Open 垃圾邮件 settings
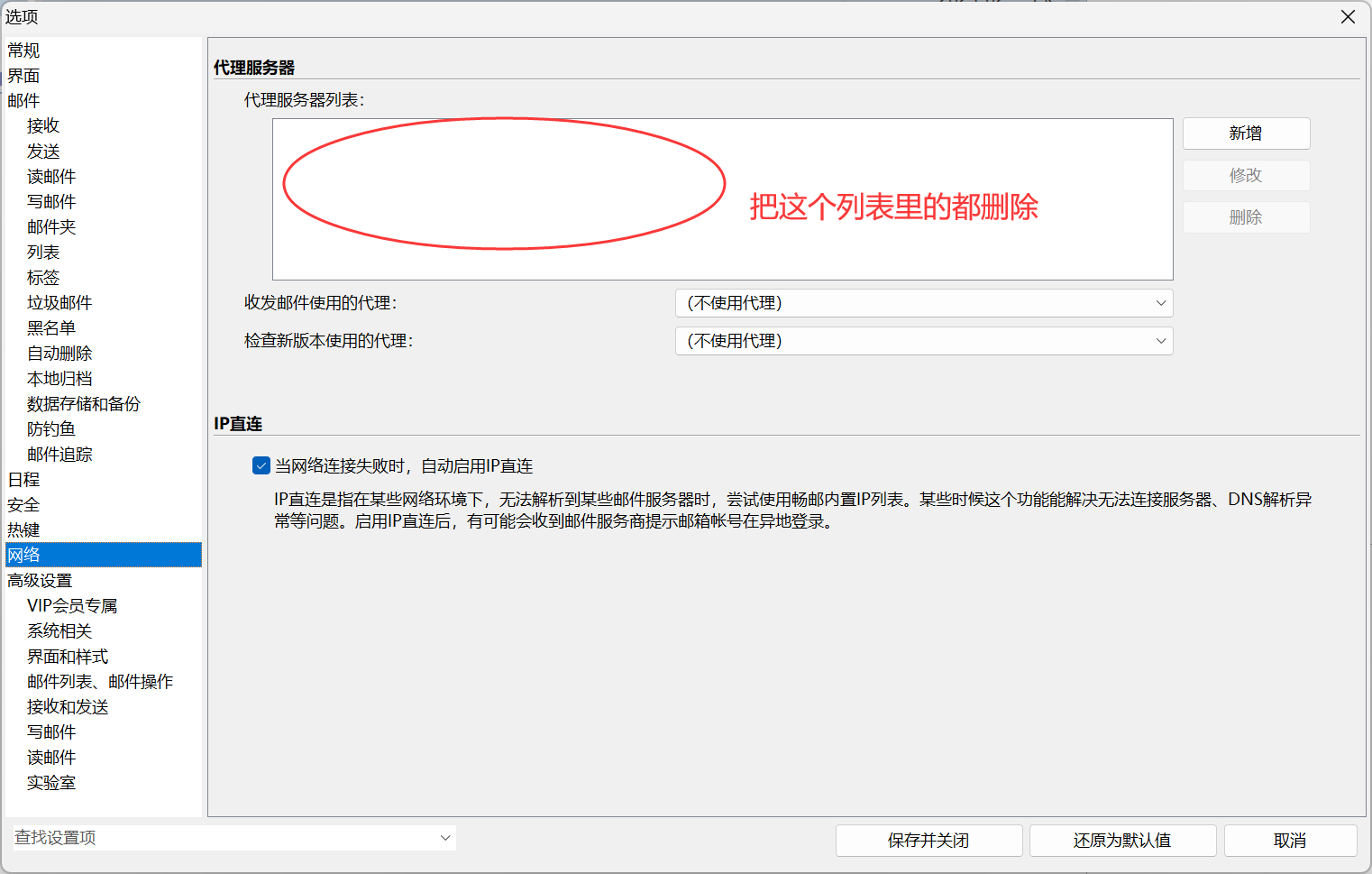This screenshot has height=874, width=1372. [59, 303]
